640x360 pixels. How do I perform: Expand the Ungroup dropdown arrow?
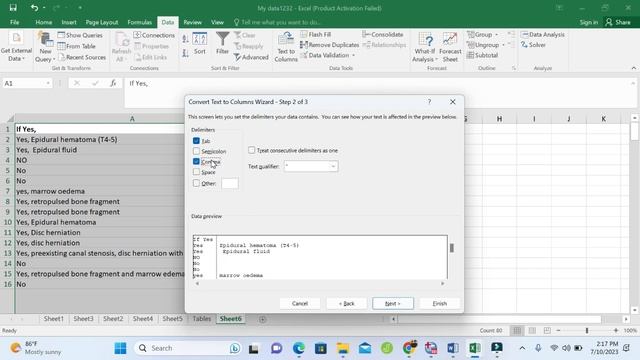pyautogui.click(x=503, y=45)
